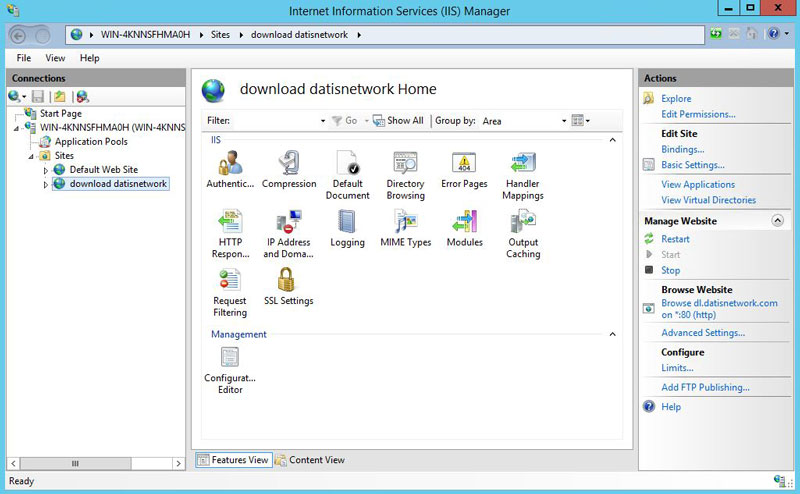The width and height of the screenshot is (800, 494).
Task: Open the Help link in Actions pane
Action: point(671,407)
